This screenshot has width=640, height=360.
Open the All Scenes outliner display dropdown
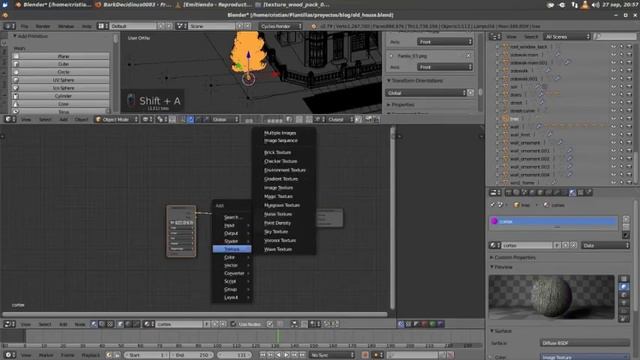pyautogui.click(x=568, y=37)
